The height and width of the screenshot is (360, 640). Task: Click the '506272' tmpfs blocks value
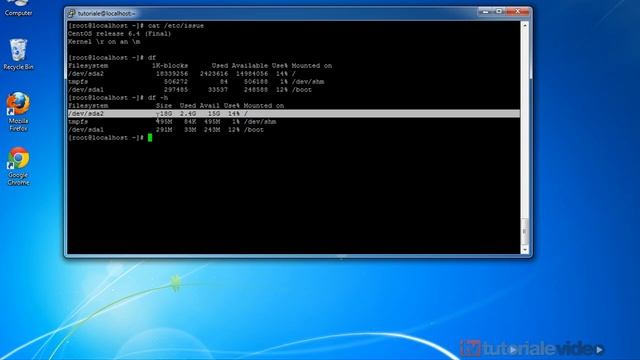[176, 82]
